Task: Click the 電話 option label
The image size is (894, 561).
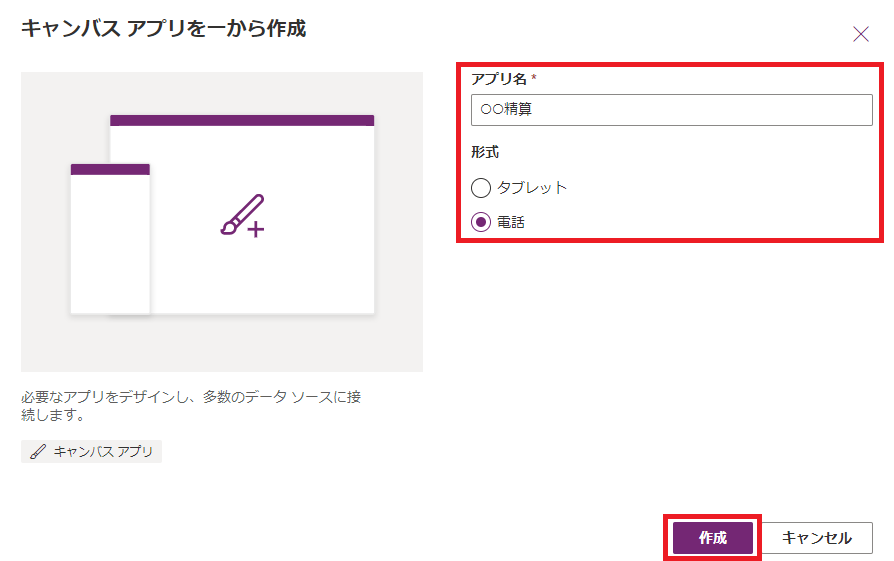Action: [x=511, y=222]
